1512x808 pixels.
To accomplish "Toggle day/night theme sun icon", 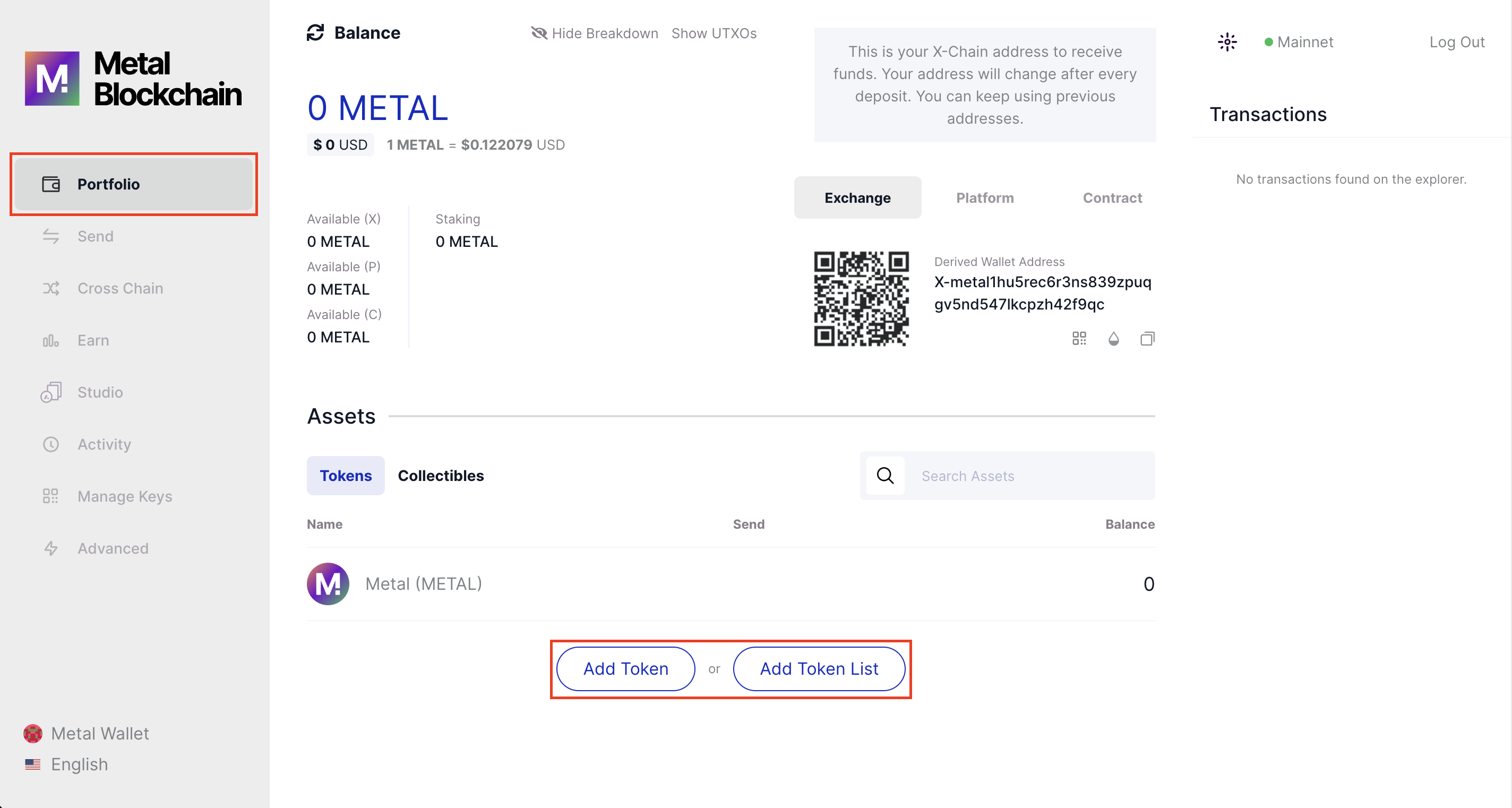I will coord(1227,42).
